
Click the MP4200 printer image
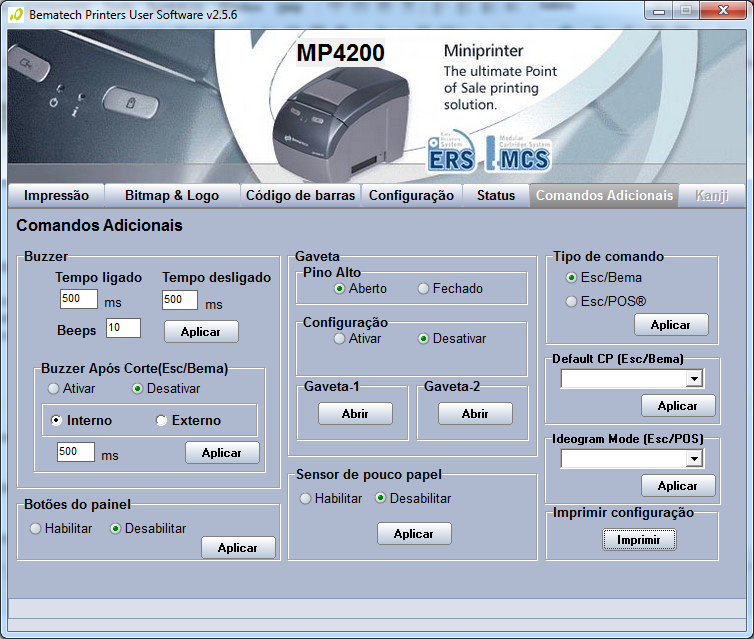(x=341, y=123)
